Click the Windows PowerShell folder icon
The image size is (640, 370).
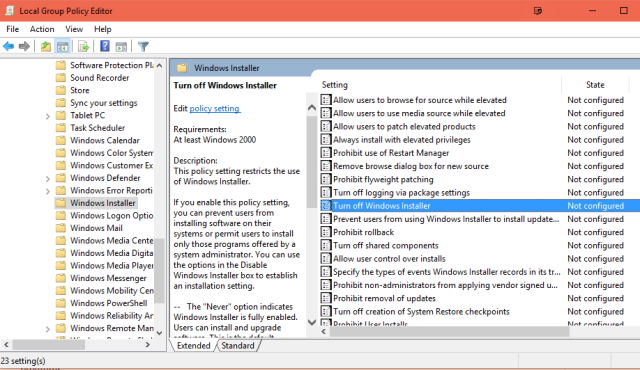(61, 303)
